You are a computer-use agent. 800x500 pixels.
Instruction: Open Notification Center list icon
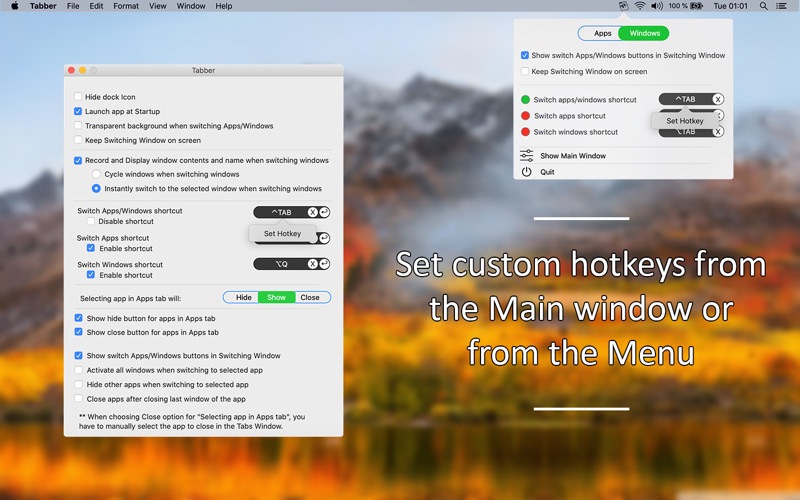point(781,6)
